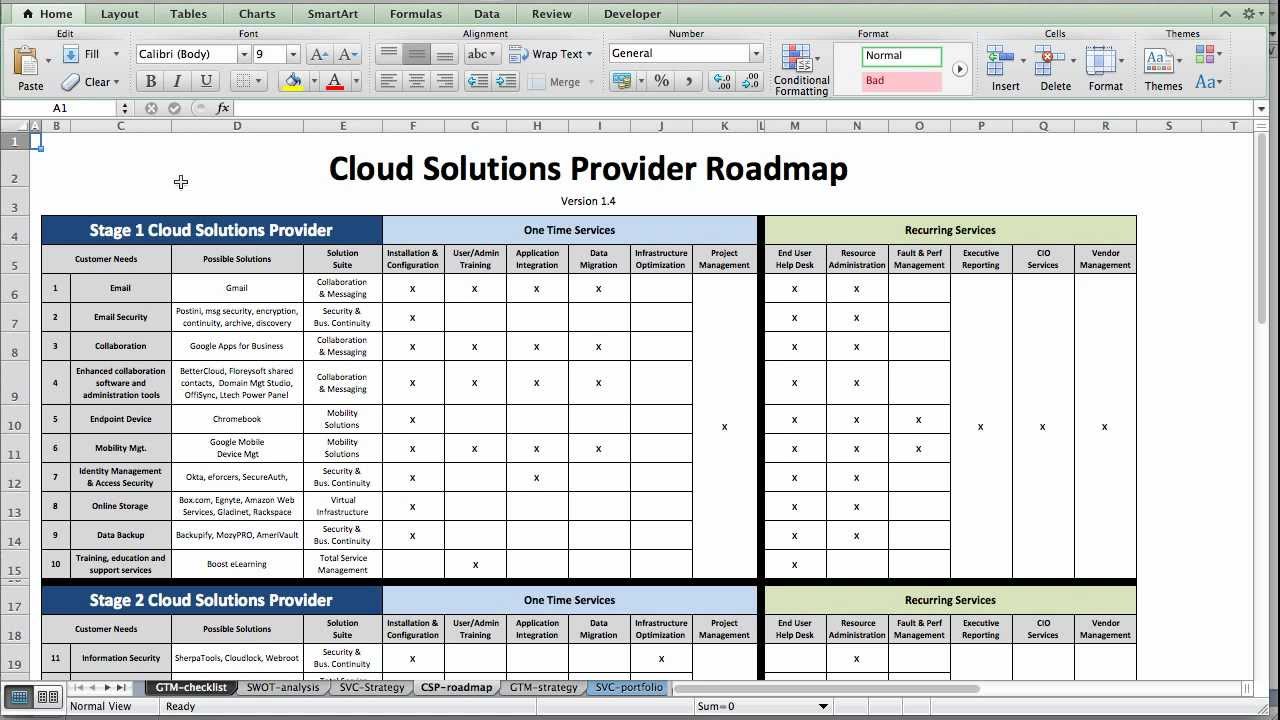Decrease font size with the smaller A icon
Image resolution: width=1280 pixels, height=720 pixels.
pos(348,54)
